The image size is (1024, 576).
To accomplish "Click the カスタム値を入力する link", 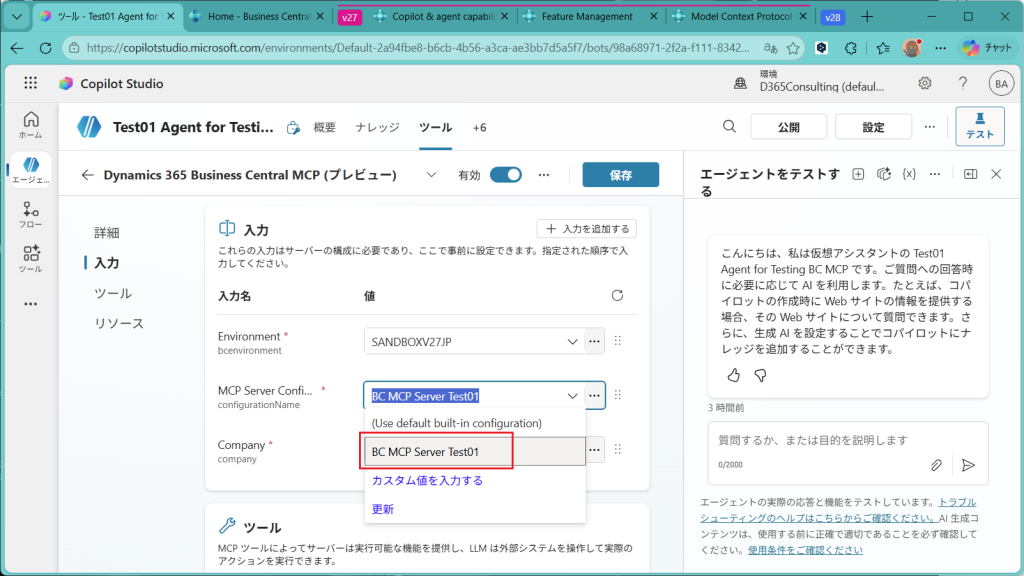I will [427, 481].
